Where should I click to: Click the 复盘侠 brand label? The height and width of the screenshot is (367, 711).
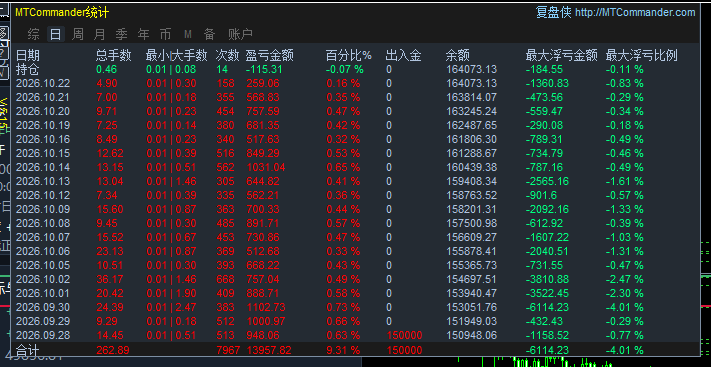pyautogui.click(x=554, y=12)
